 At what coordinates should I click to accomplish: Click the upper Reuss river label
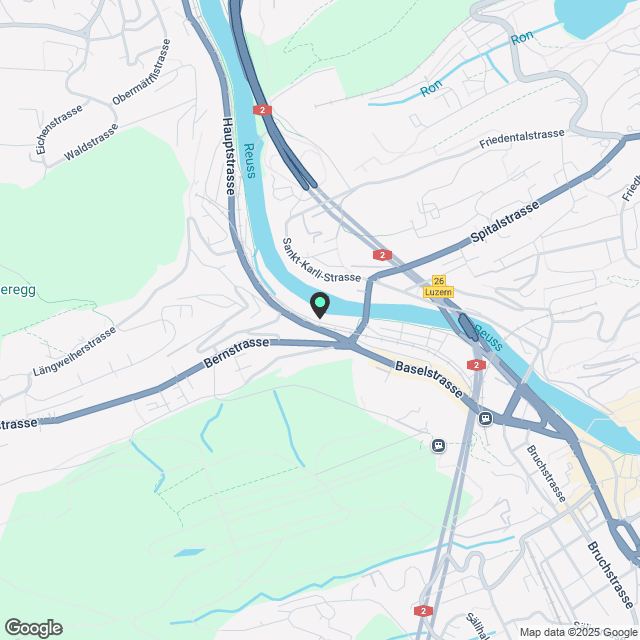[x=249, y=160]
